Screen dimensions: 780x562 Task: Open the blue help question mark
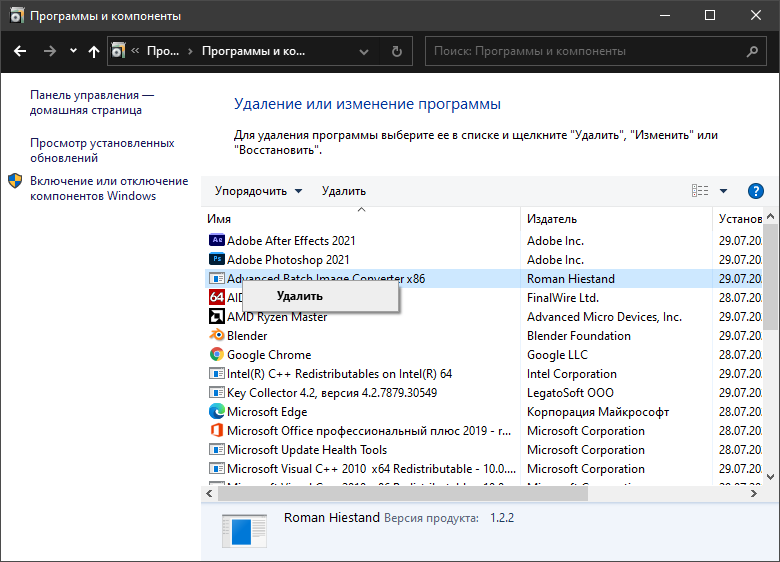[x=756, y=191]
